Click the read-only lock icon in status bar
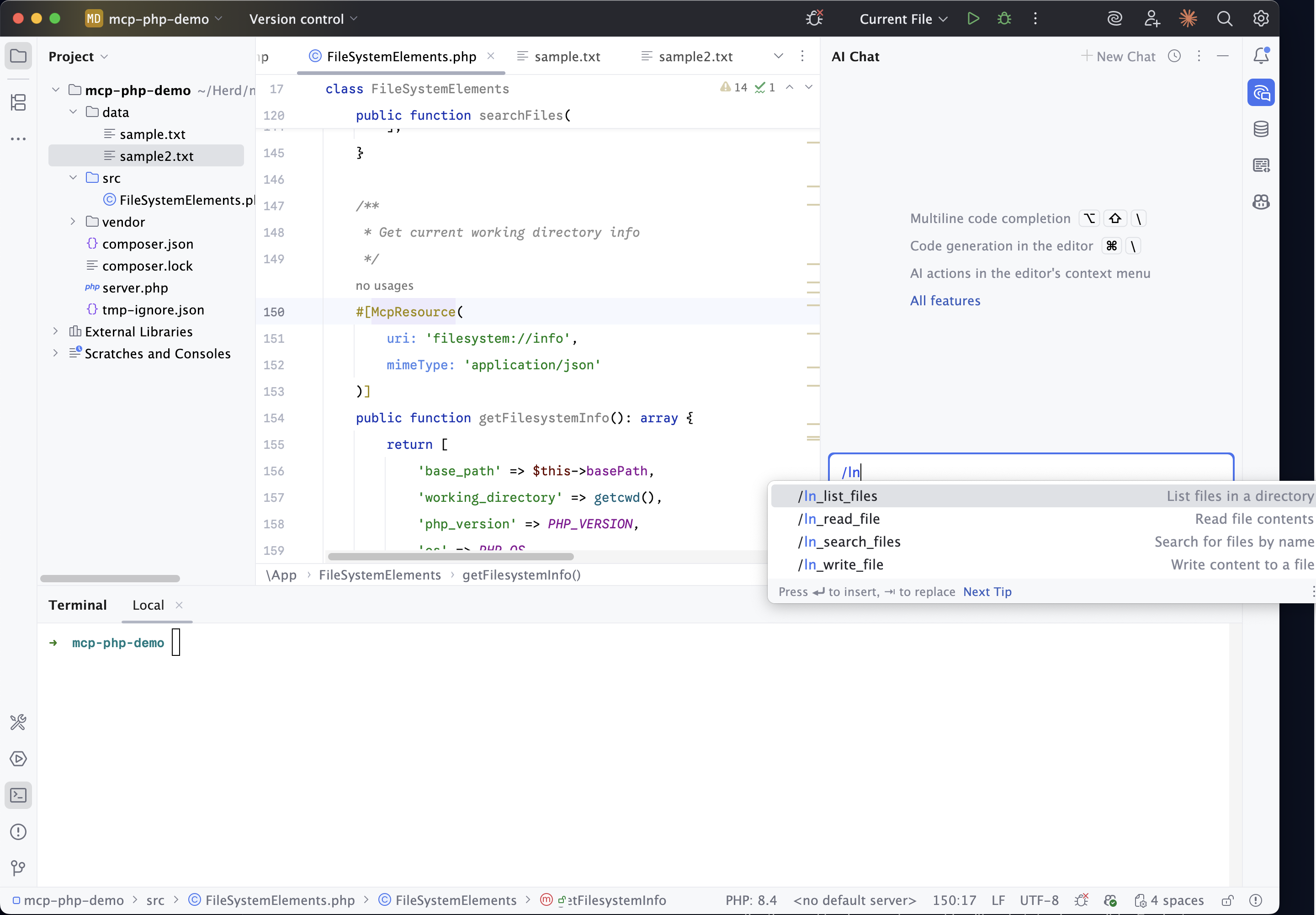1316x915 pixels. tap(1227, 900)
